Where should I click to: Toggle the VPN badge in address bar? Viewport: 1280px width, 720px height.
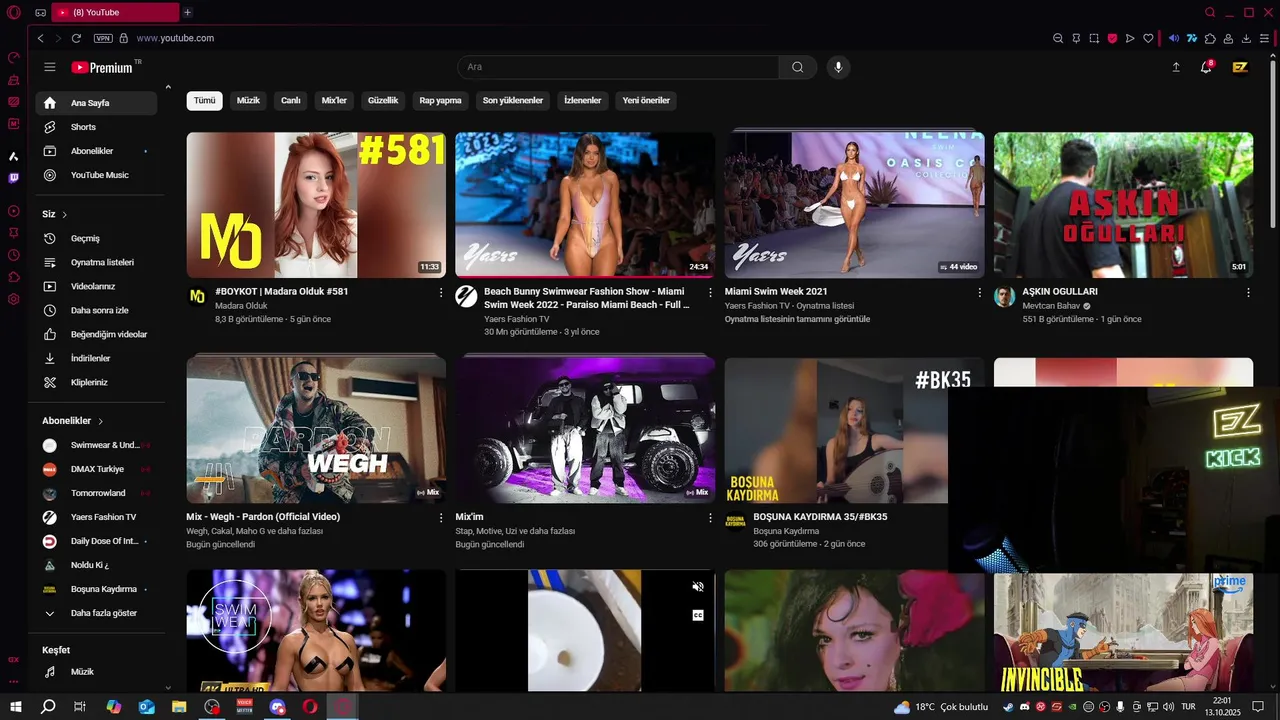pos(103,38)
